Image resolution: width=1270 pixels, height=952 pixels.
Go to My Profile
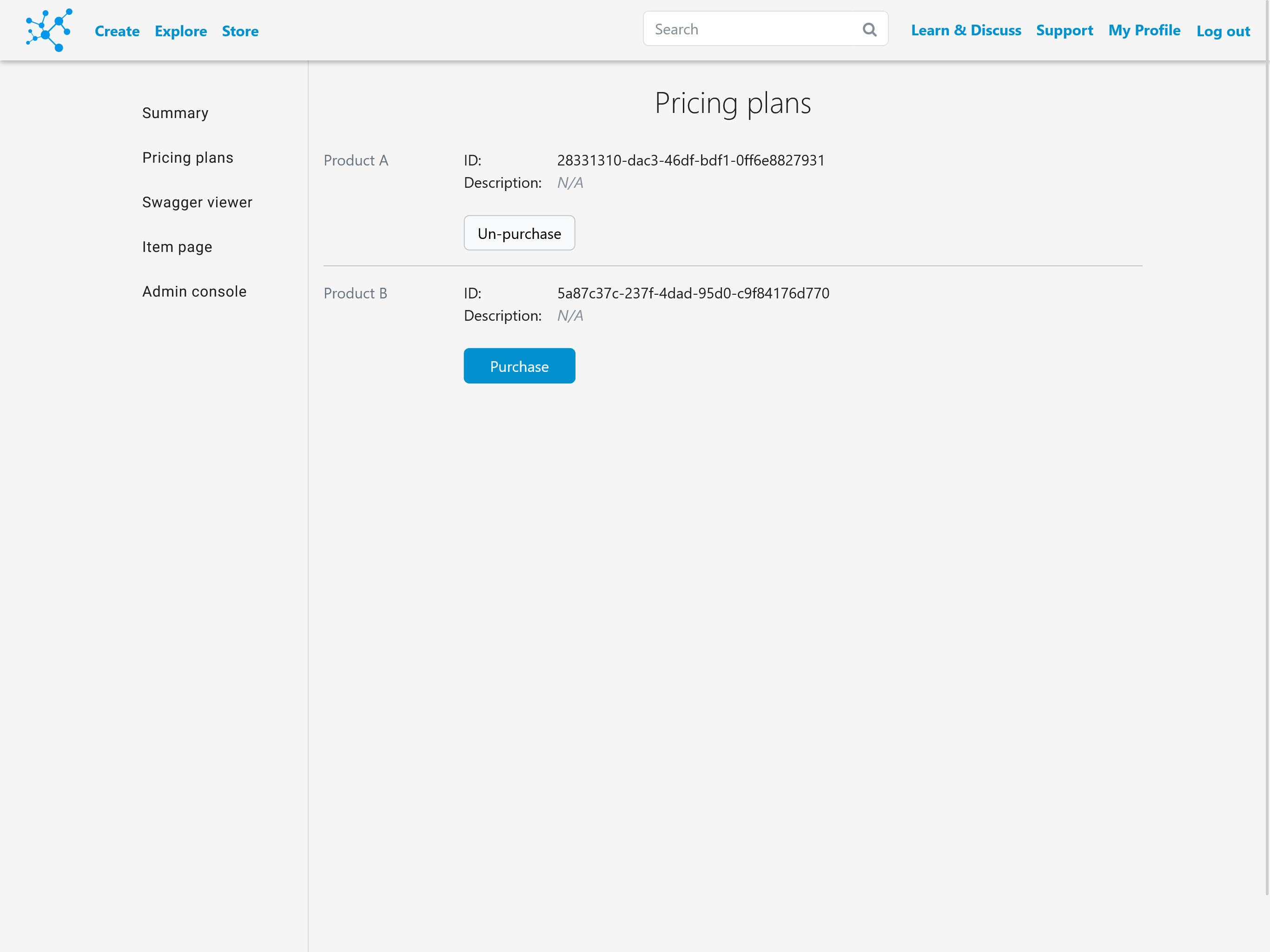pos(1144,30)
